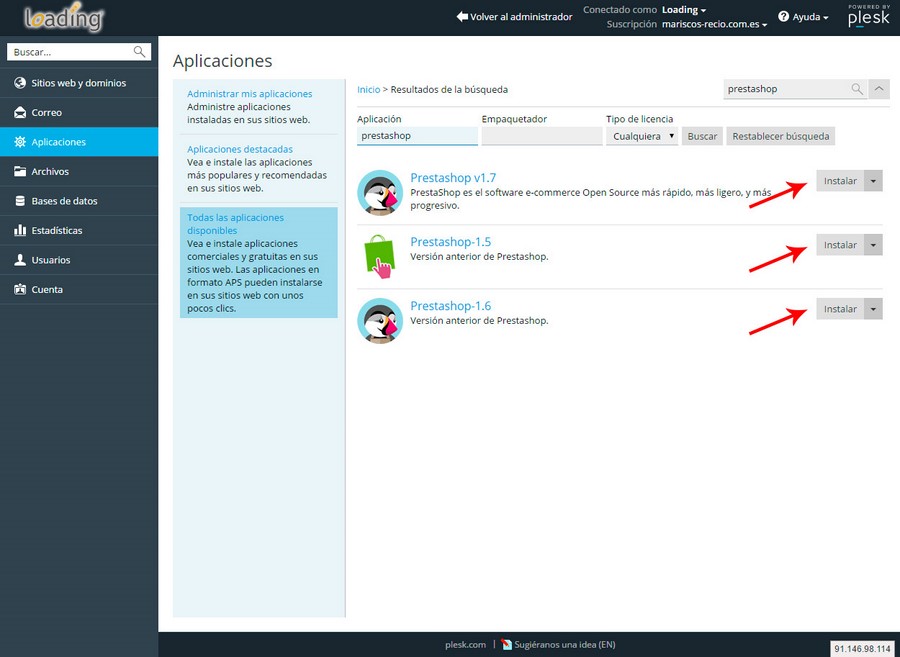Open Aplicaciones destacadas link
This screenshot has width=900, height=657.
point(240,149)
